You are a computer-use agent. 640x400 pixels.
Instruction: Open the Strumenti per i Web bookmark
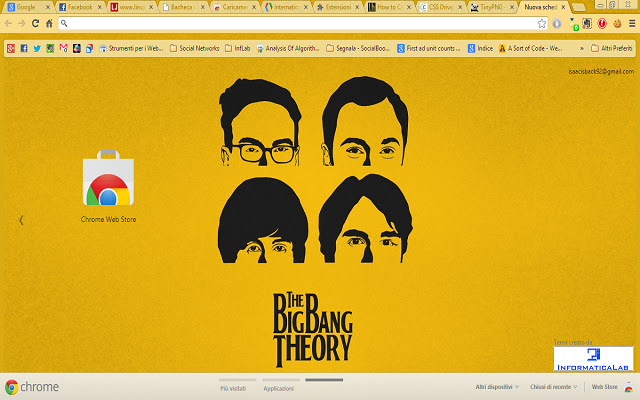pos(131,49)
